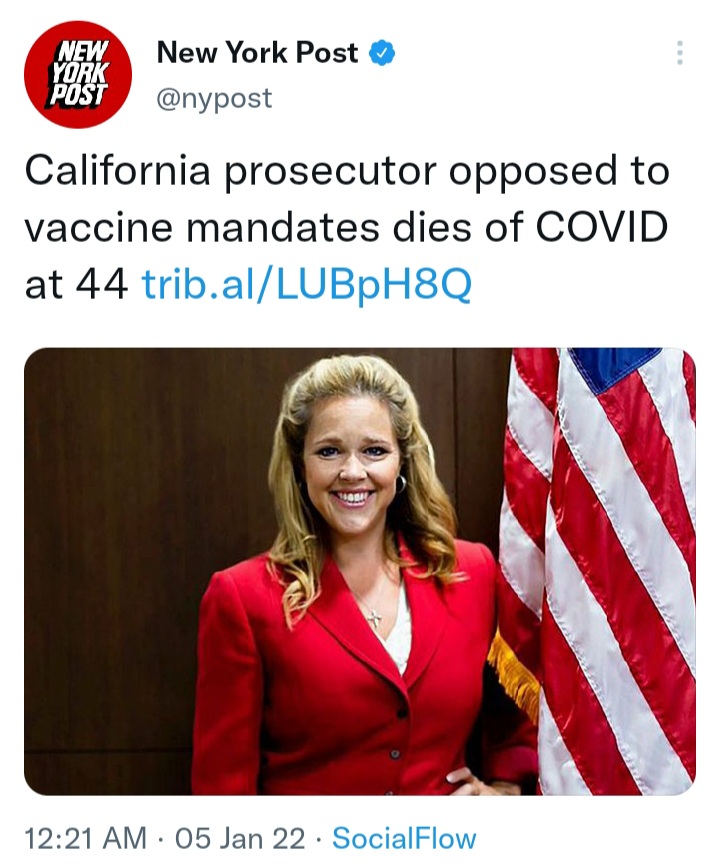Click the blue verified badge
Image resolution: width=720 pixels, height=867 pixels.
(383, 54)
